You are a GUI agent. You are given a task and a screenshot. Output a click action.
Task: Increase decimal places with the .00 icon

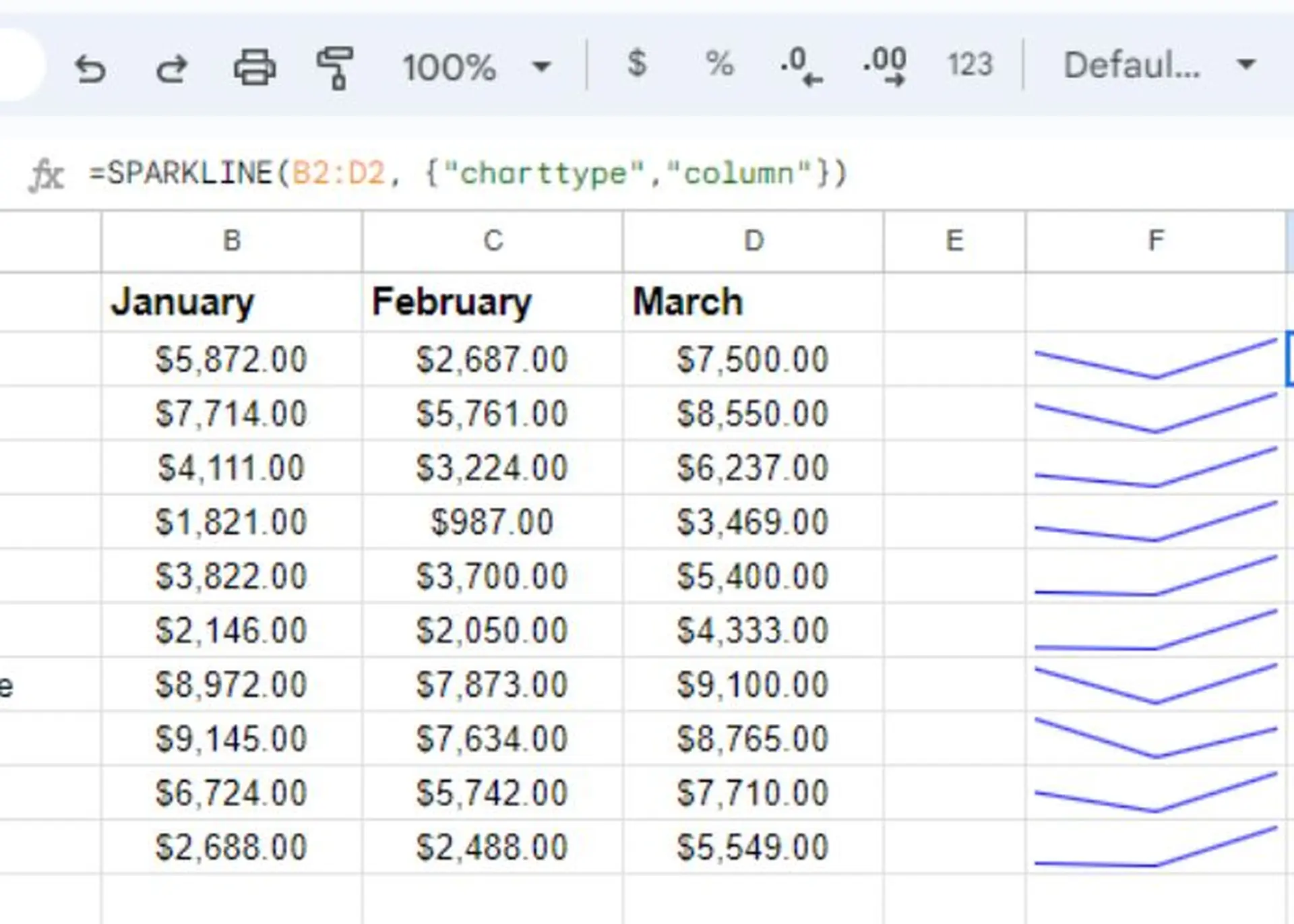(x=884, y=65)
